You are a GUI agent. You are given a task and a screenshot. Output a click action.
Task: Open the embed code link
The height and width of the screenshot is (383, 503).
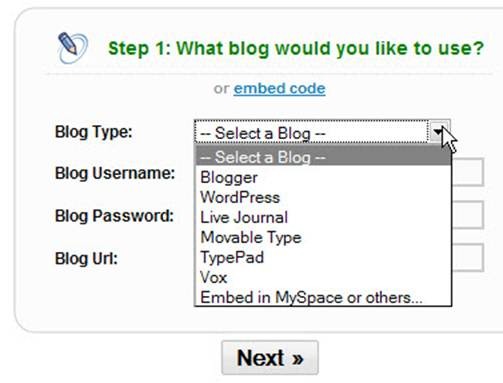[x=279, y=89]
